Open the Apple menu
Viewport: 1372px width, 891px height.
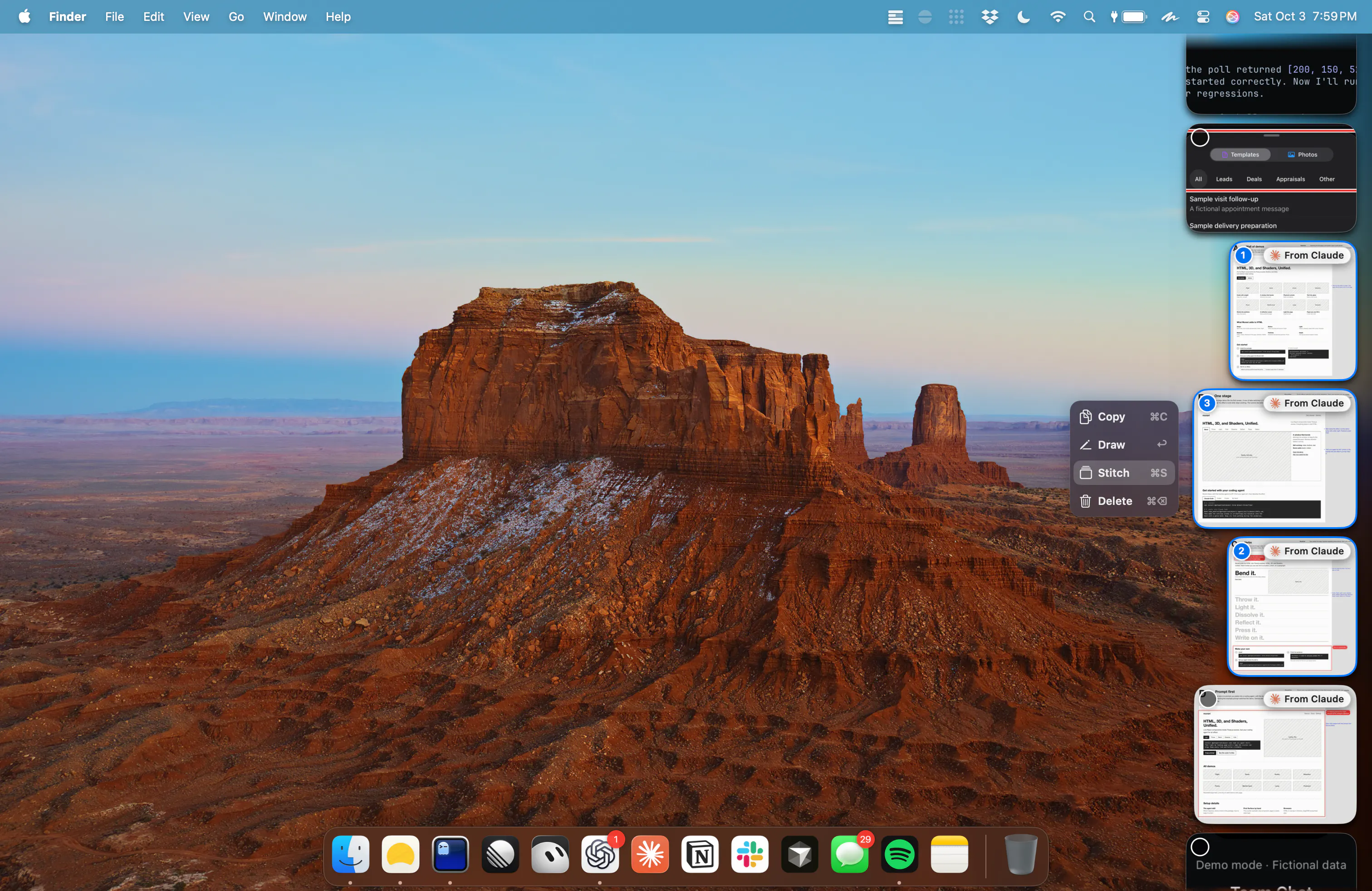(25, 17)
